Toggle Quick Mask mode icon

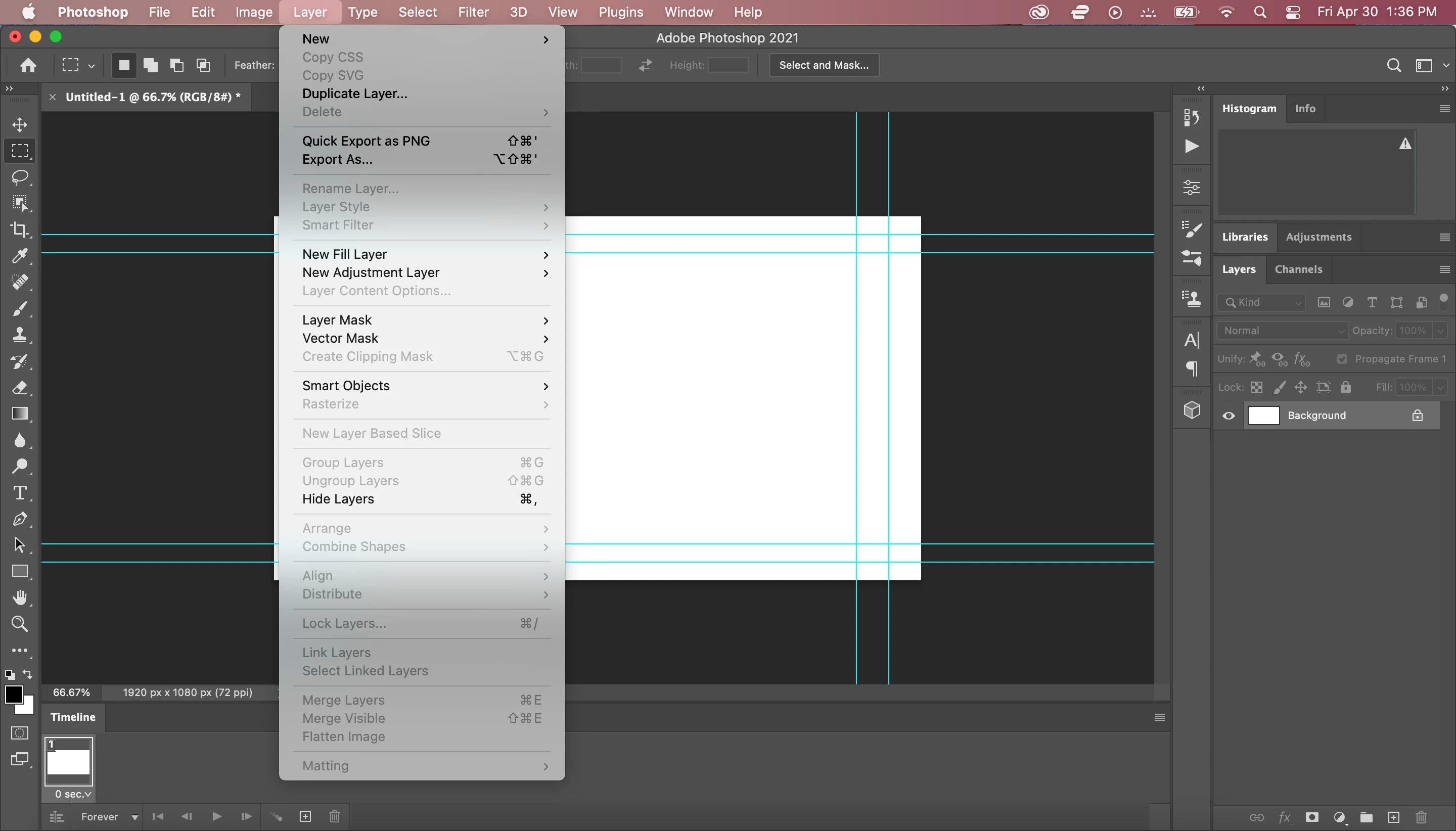point(20,733)
